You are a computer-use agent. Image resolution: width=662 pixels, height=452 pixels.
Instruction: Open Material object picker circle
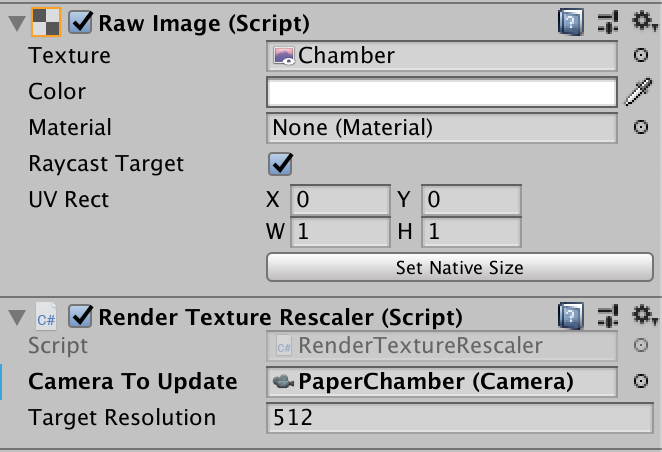641,128
